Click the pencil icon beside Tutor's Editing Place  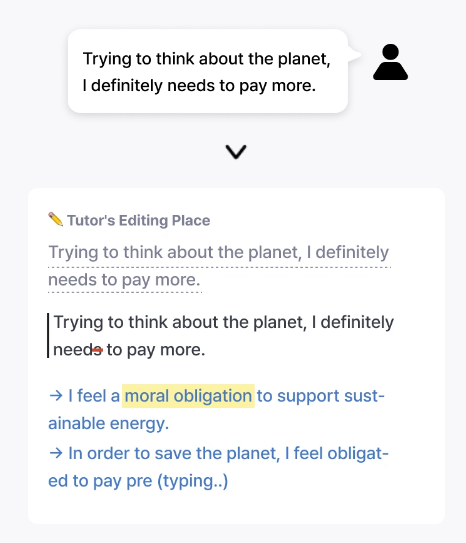pyautogui.click(x=55, y=219)
